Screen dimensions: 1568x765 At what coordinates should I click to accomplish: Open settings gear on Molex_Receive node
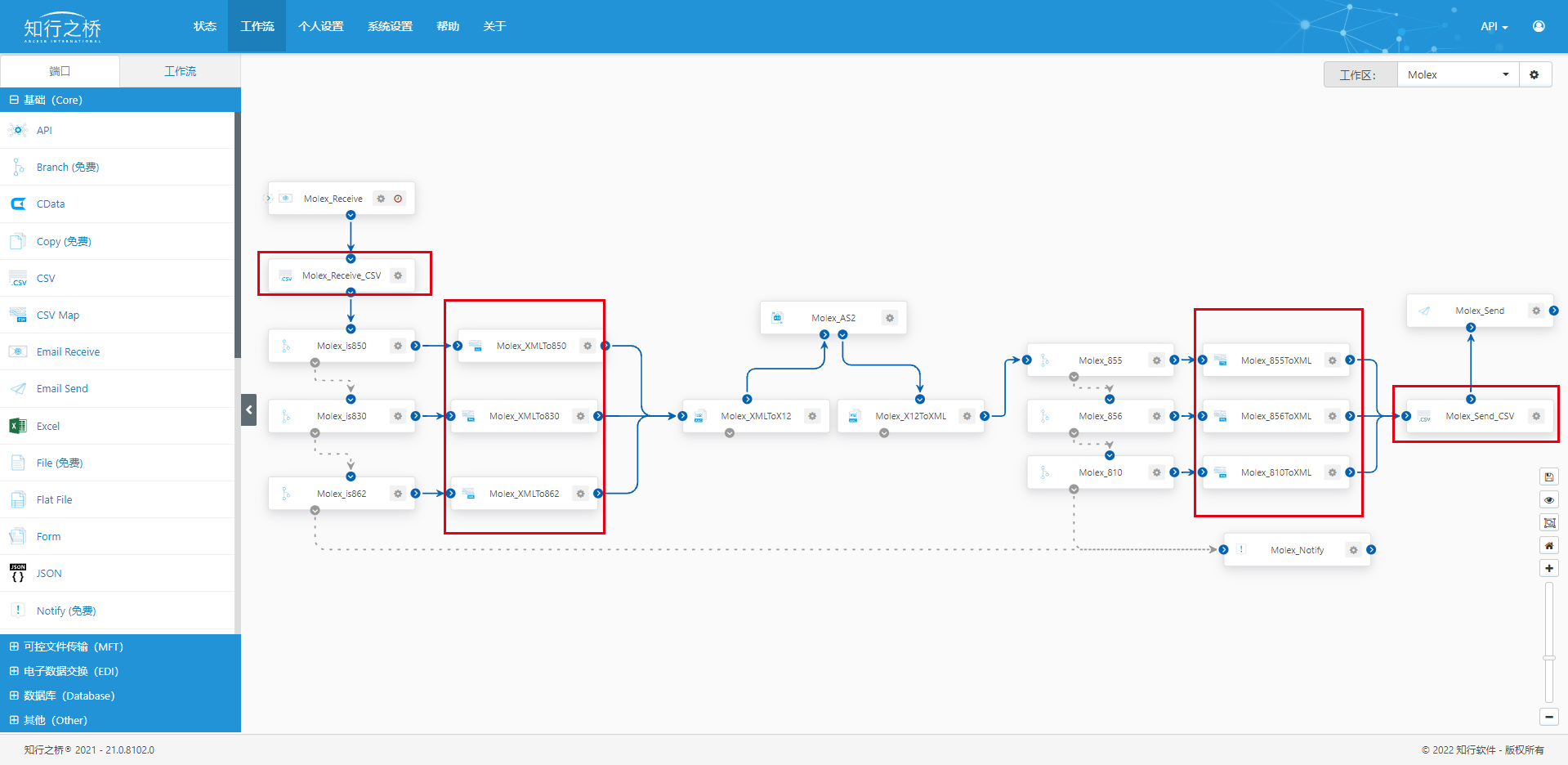pos(381,199)
